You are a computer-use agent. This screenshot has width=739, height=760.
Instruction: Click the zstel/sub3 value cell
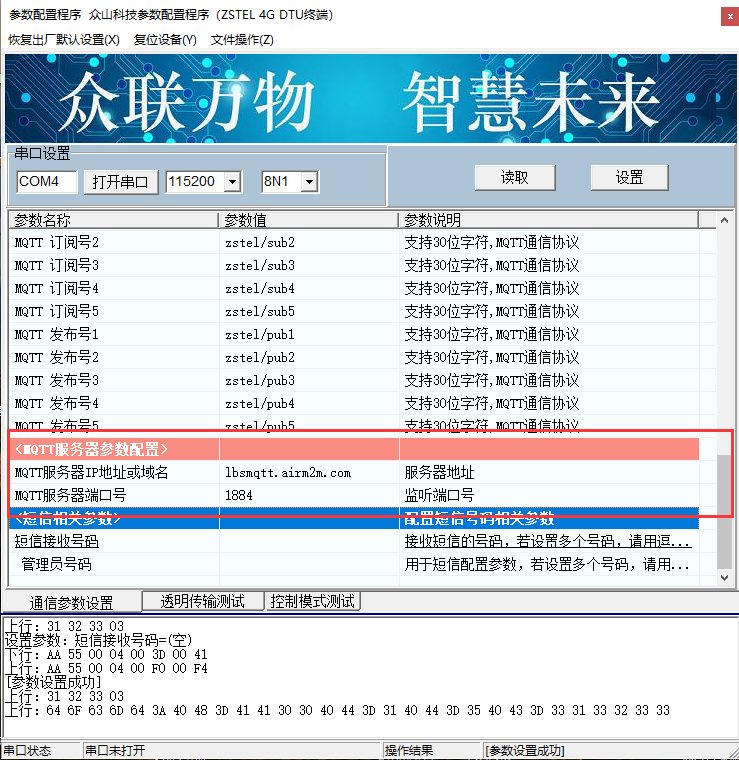pos(309,265)
